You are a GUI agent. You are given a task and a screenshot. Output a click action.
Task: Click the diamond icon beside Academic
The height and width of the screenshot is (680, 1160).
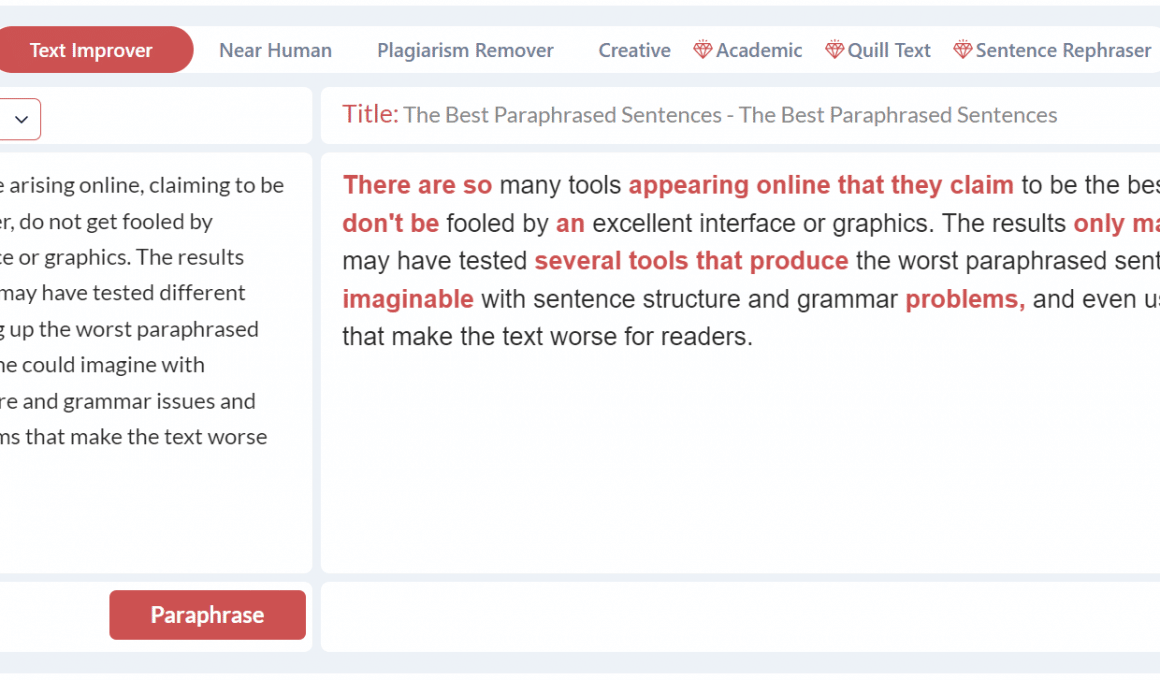click(703, 50)
